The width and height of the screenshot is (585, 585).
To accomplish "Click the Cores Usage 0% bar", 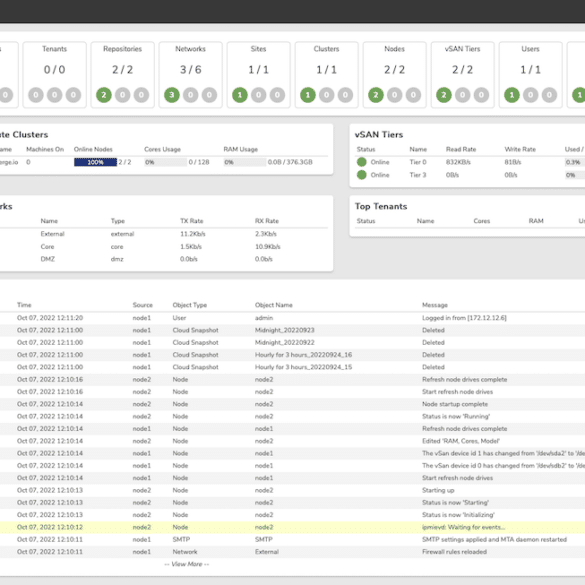I will [166, 162].
